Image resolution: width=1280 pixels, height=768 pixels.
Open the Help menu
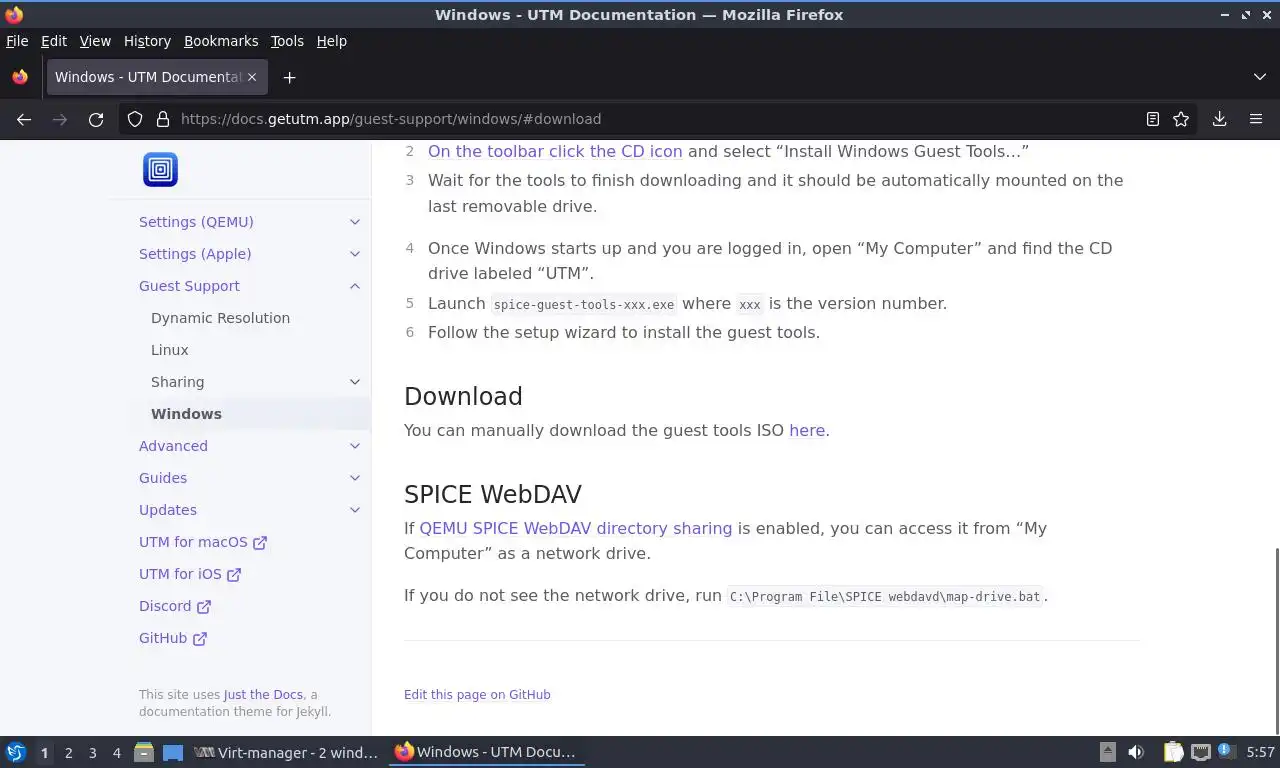point(332,41)
